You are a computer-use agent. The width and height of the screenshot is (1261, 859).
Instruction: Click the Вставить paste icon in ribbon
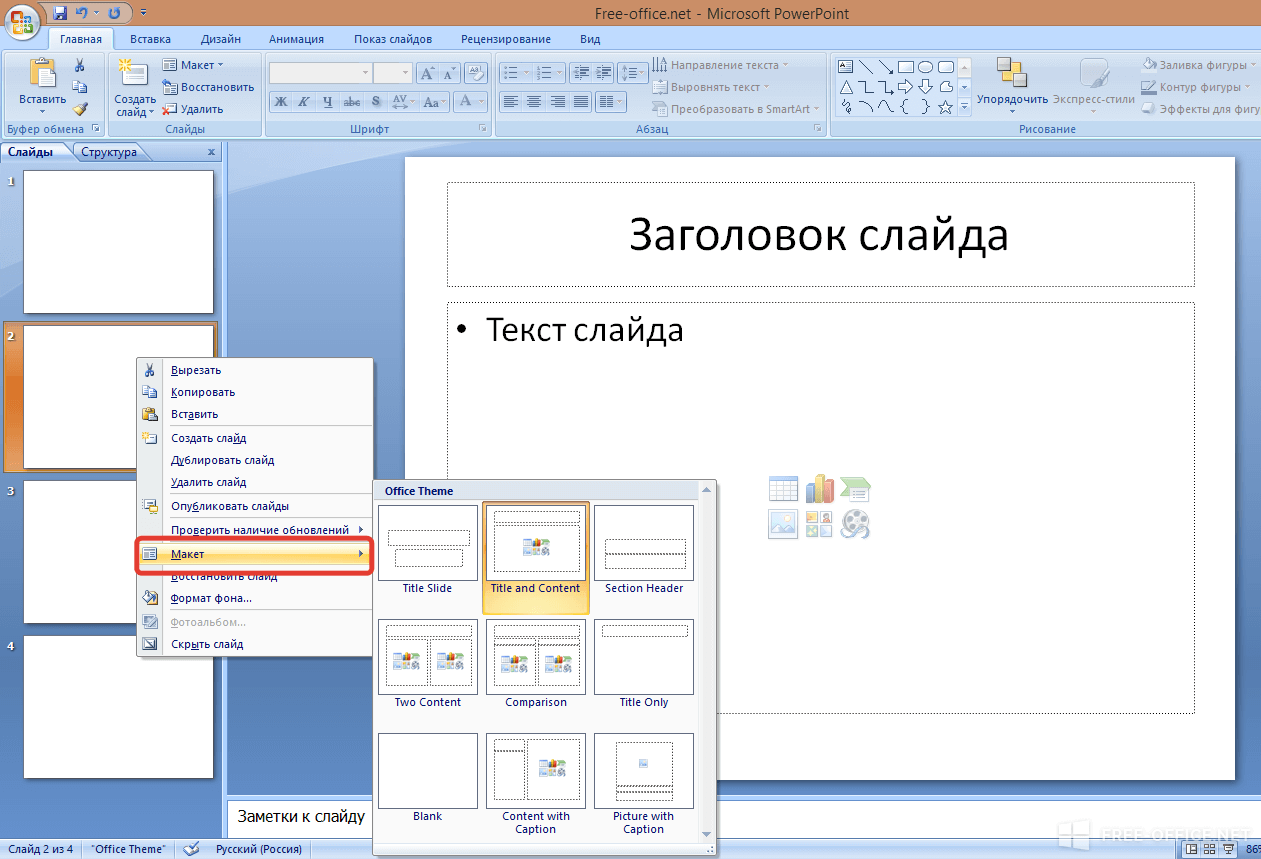(x=42, y=75)
